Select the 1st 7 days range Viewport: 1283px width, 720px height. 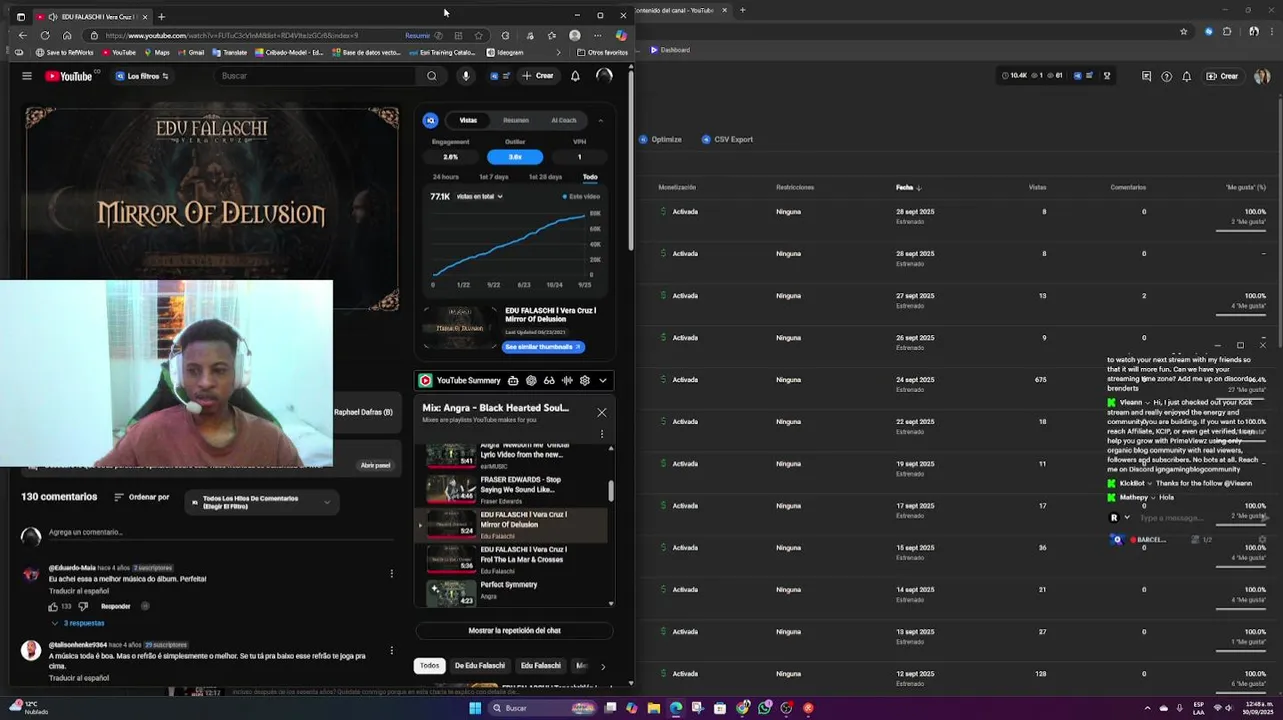[x=494, y=177]
